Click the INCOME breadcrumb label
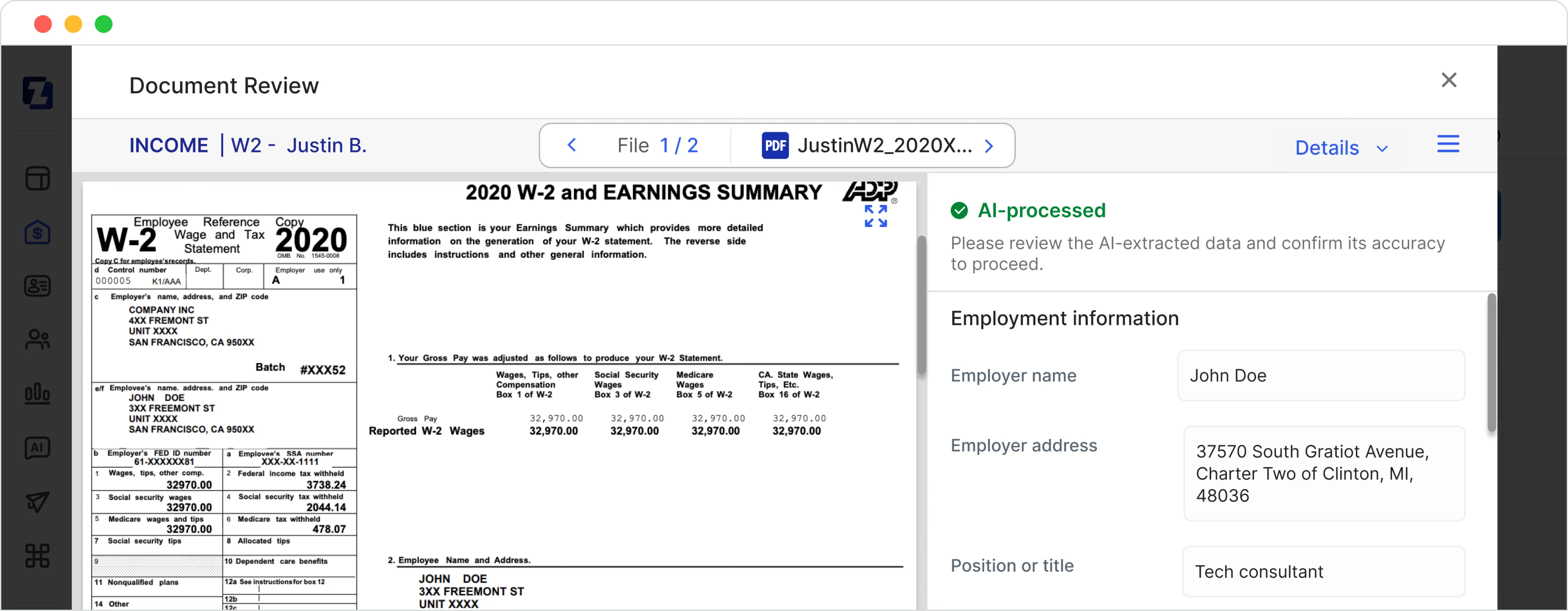 tap(168, 145)
